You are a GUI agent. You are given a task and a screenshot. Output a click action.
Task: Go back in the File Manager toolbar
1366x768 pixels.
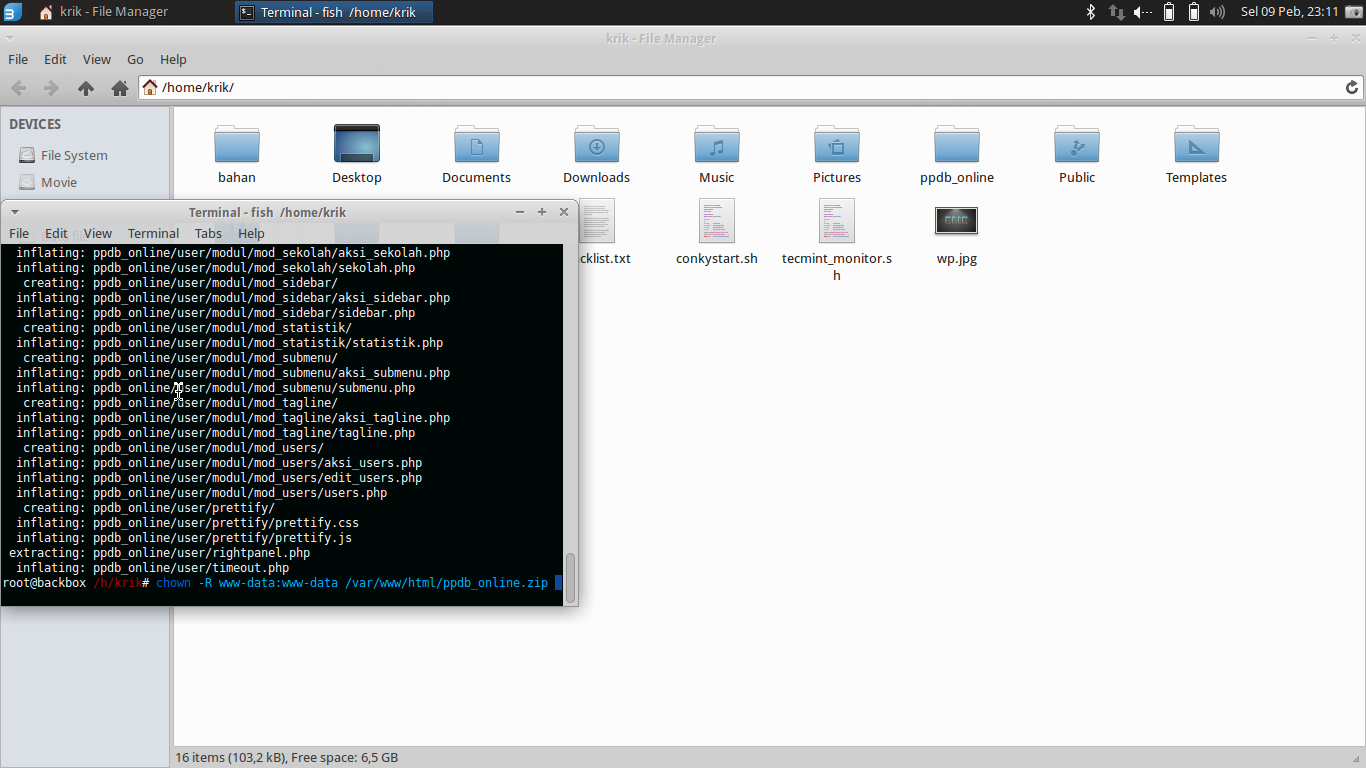[x=18, y=88]
